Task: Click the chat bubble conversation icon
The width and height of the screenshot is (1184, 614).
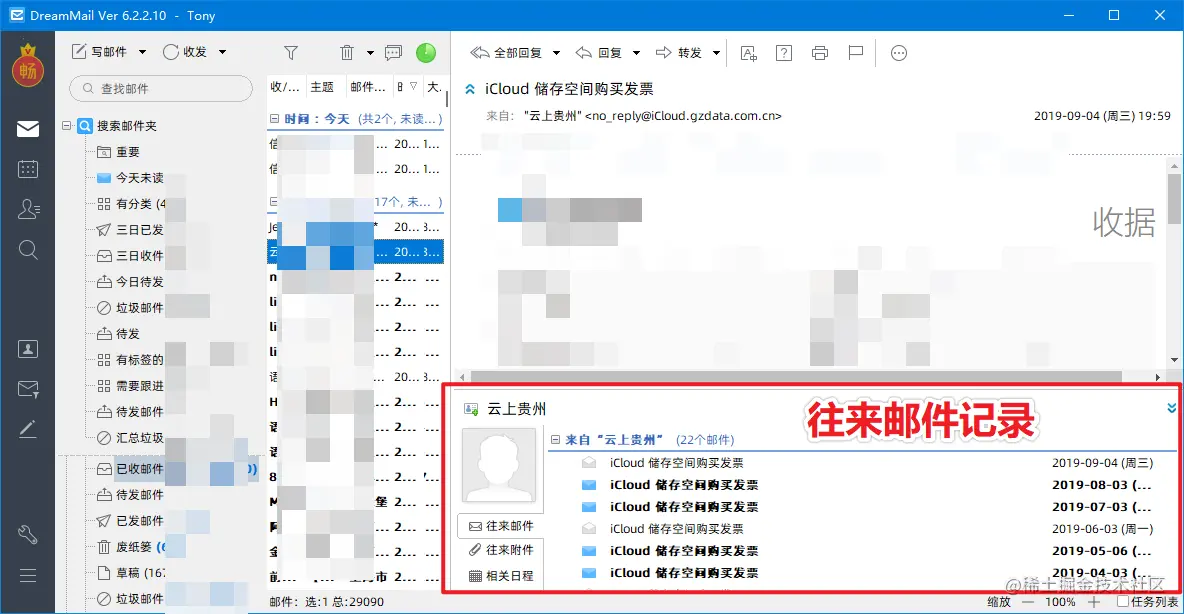Action: click(393, 53)
